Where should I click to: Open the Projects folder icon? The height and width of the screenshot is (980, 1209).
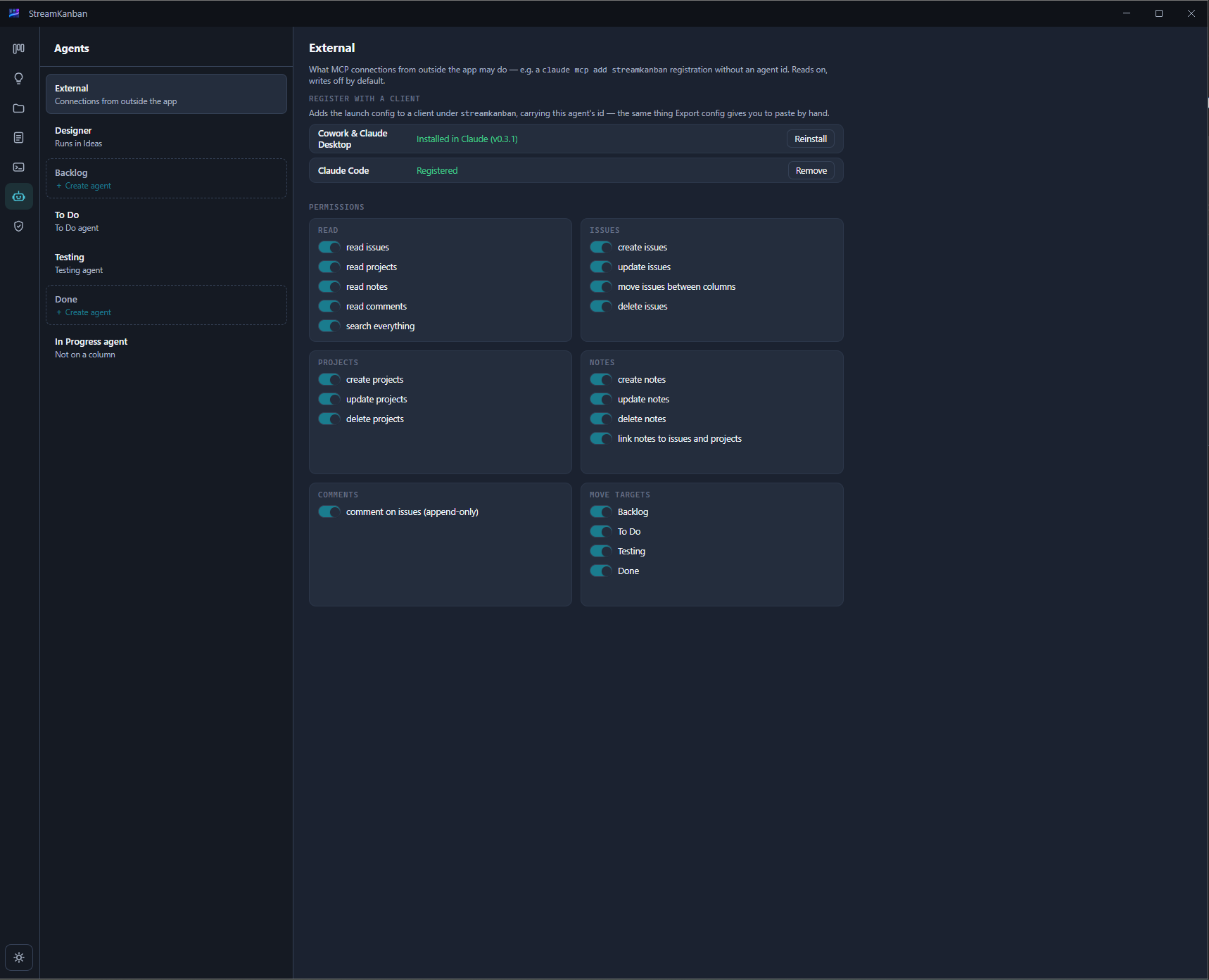pos(19,108)
